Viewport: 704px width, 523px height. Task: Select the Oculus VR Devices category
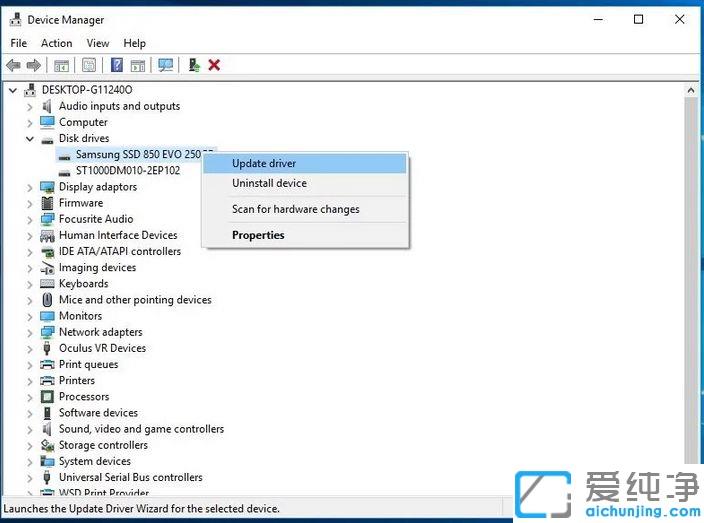(102, 348)
